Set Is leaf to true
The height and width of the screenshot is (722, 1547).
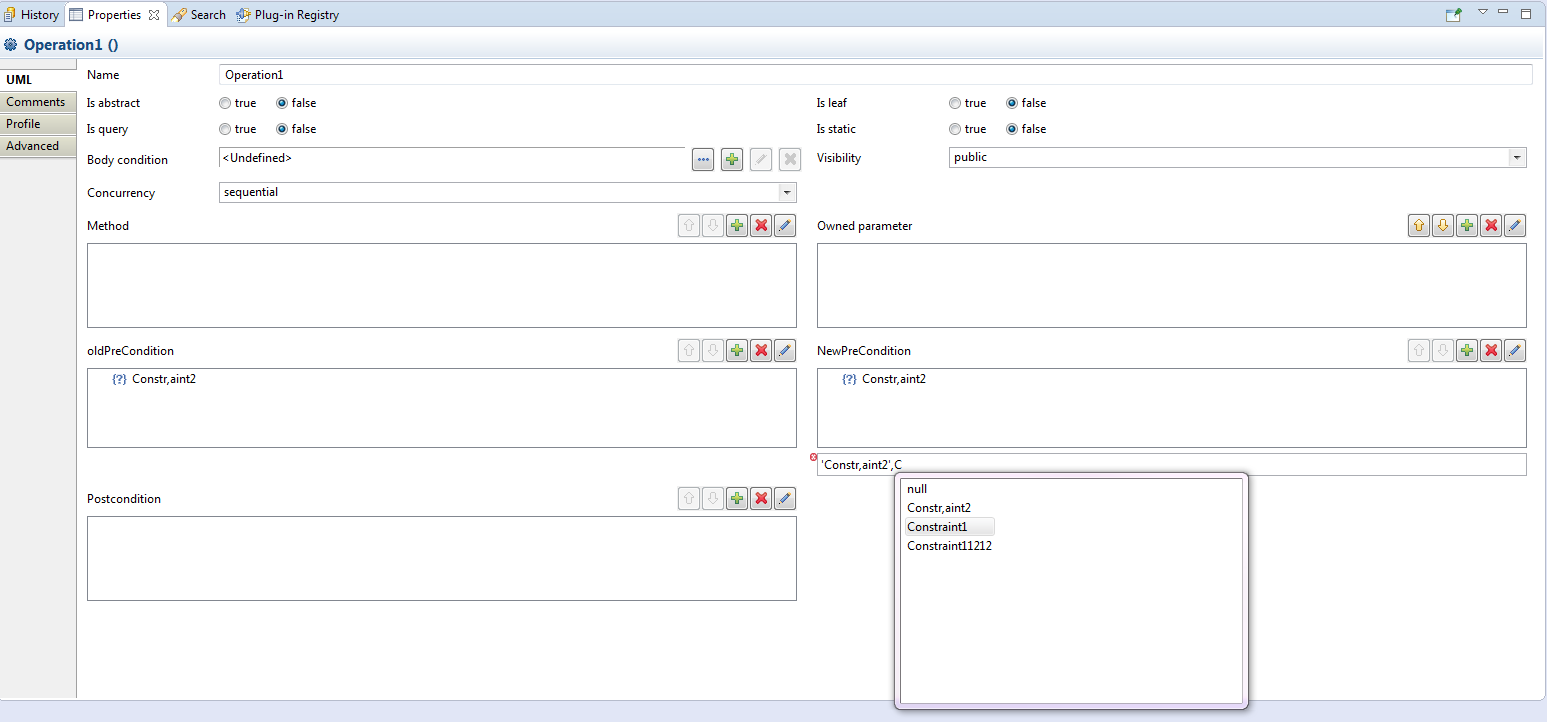[x=955, y=103]
